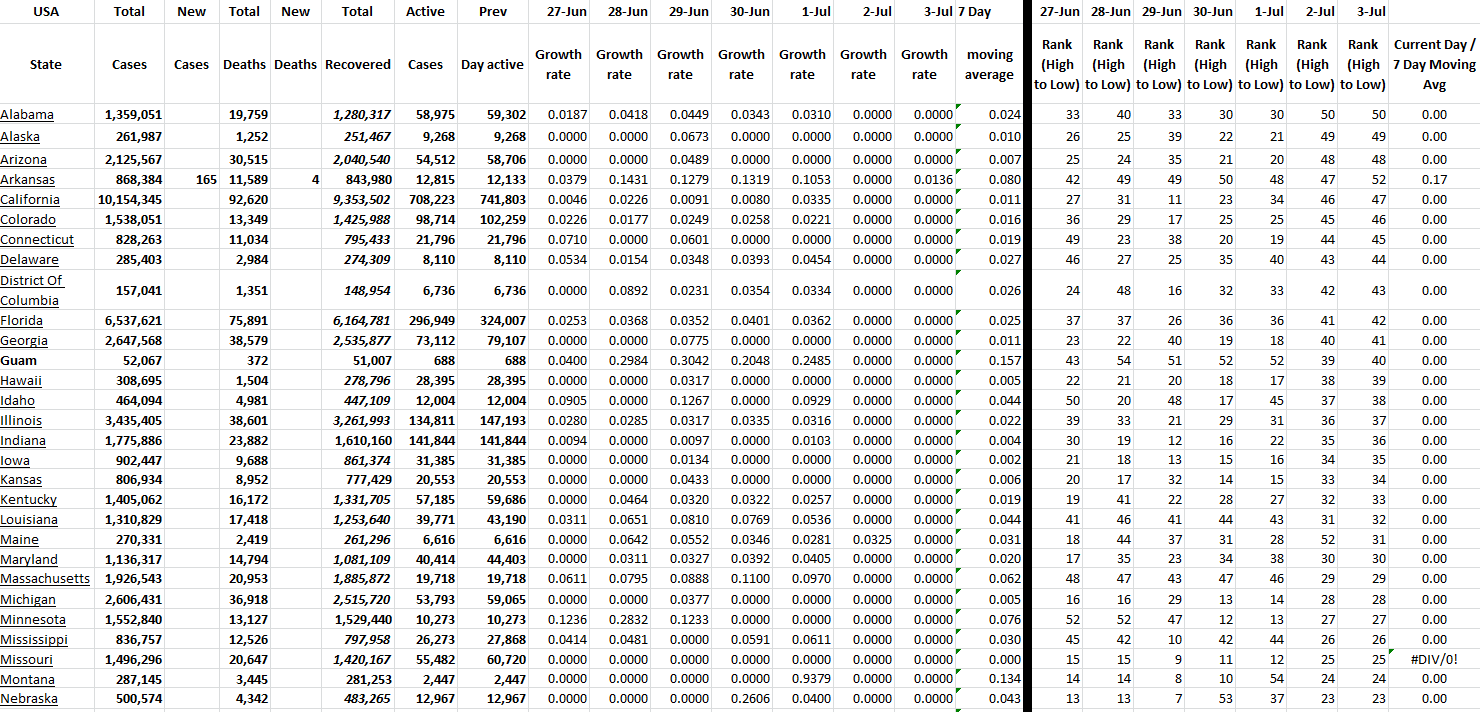The height and width of the screenshot is (712, 1480).
Task: Open the Hawaii state link
Action: click(x=21, y=381)
